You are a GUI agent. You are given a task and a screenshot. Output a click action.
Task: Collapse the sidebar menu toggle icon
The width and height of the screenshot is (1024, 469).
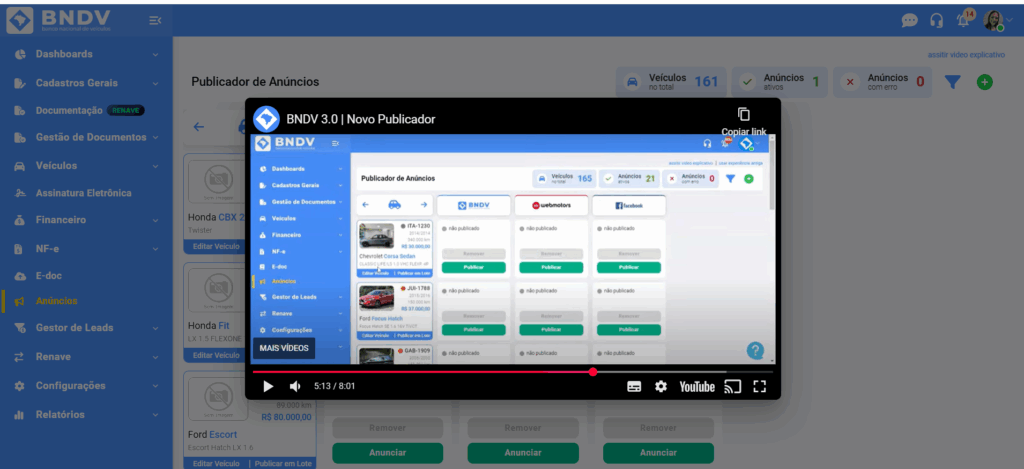[155, 22]
